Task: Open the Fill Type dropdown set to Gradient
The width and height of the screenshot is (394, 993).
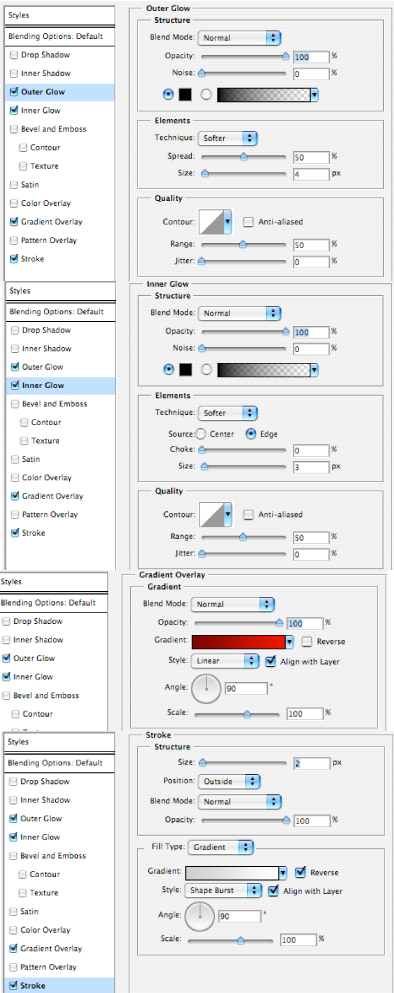Action: pos(220,847)
